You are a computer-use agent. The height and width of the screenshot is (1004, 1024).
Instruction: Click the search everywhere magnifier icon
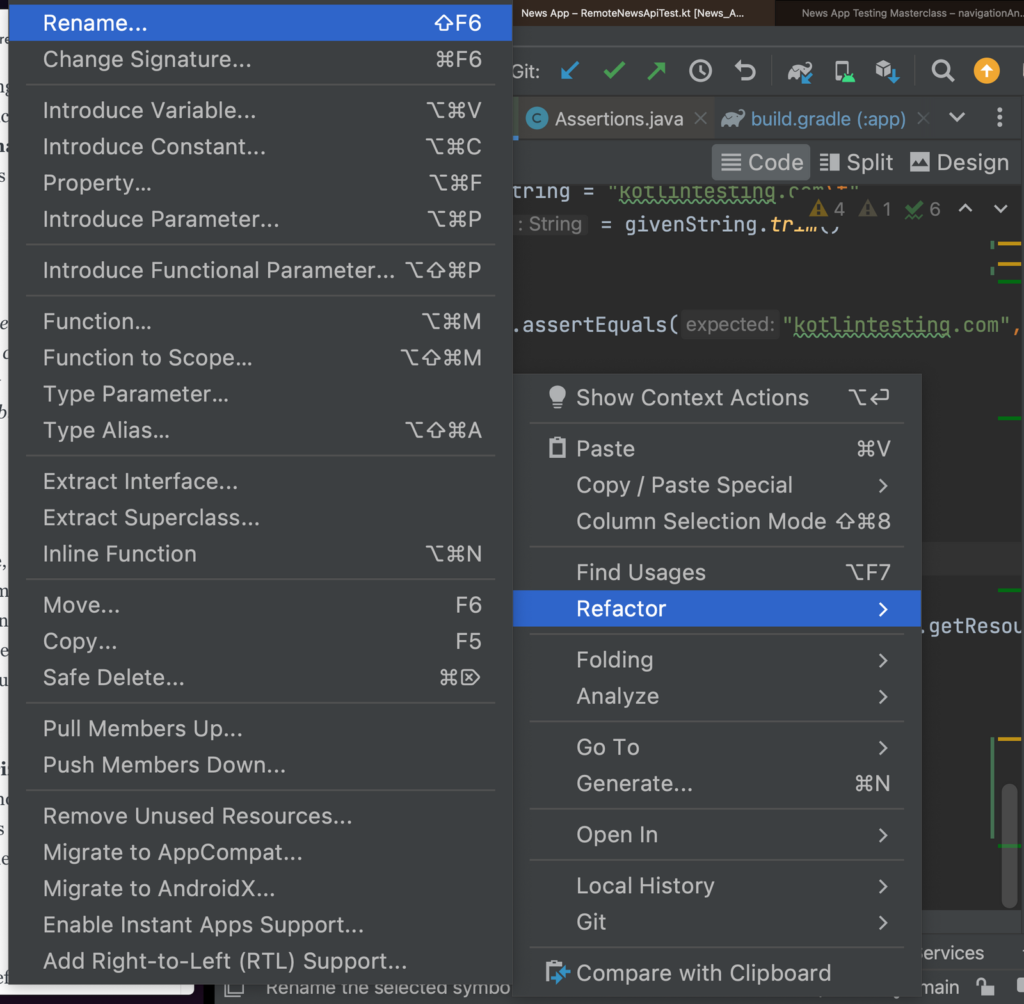point(942,71)
